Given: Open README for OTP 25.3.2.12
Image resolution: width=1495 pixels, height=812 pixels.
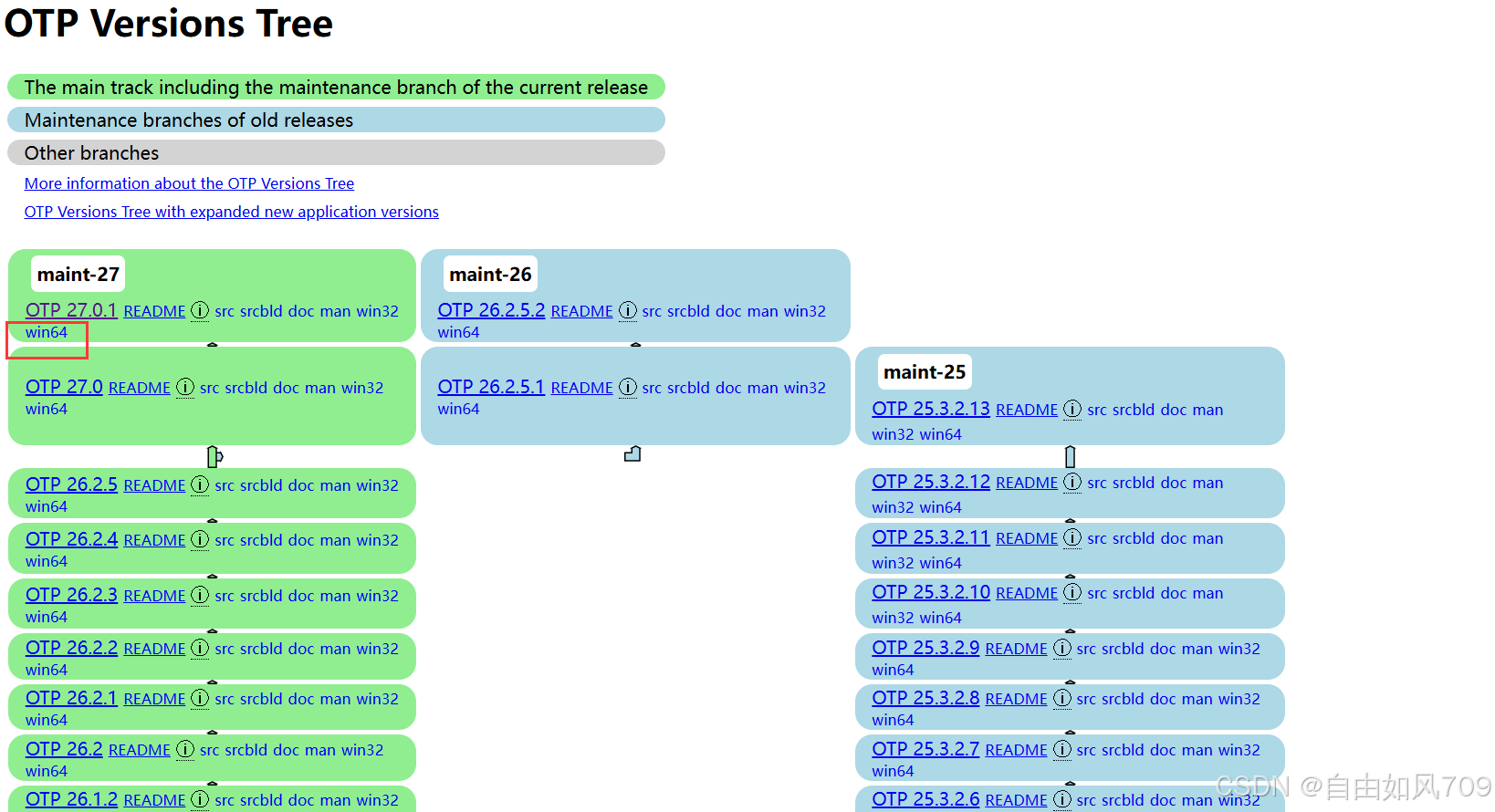Looking at the screenshot, I should (1027, 483).
